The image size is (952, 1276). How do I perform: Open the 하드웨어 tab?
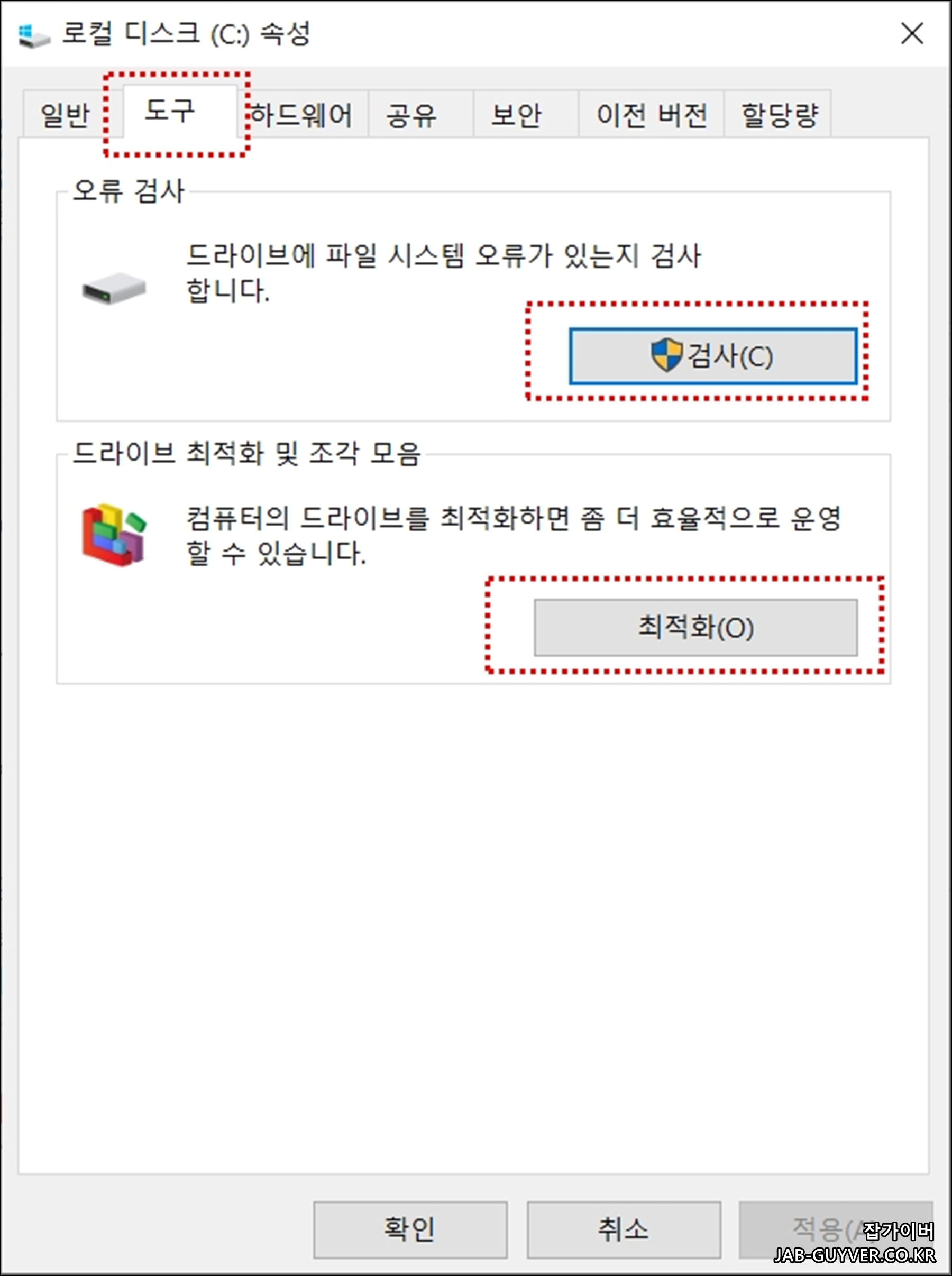(x=301, y=115)
